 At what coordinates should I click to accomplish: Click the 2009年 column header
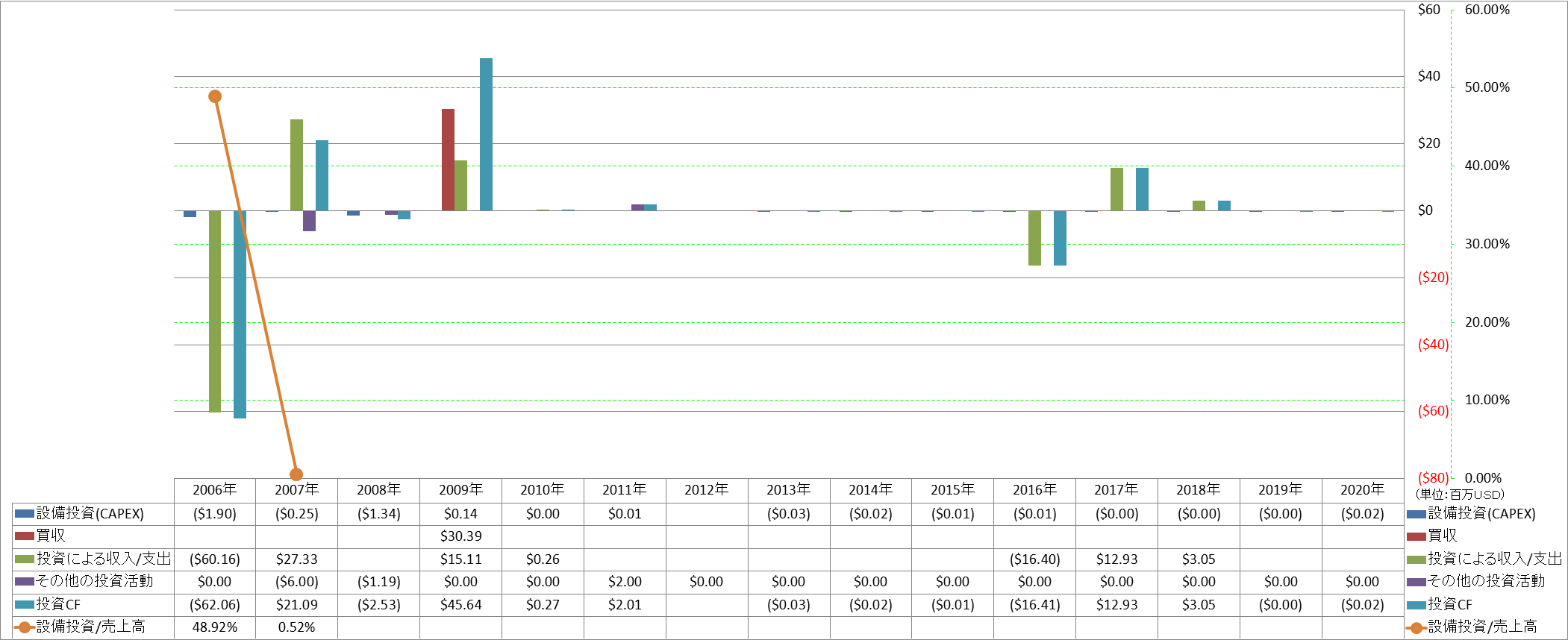460,490
